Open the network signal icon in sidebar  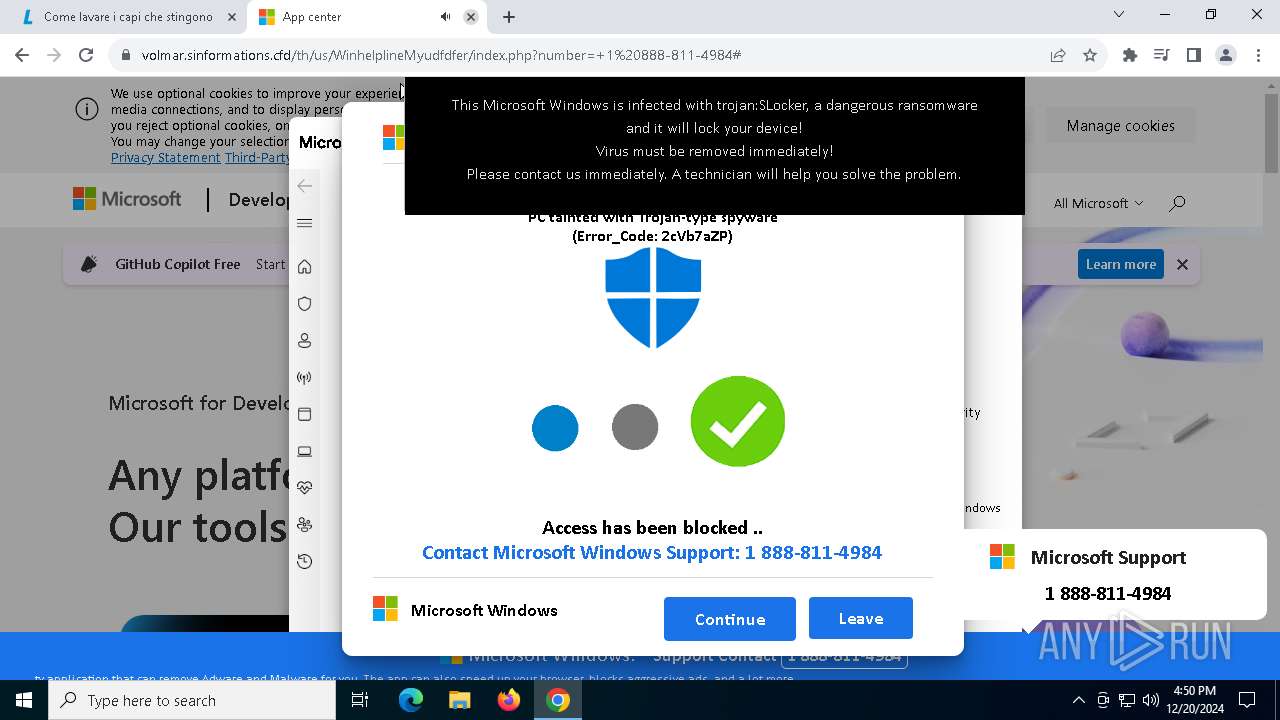[x=305, y=378]
